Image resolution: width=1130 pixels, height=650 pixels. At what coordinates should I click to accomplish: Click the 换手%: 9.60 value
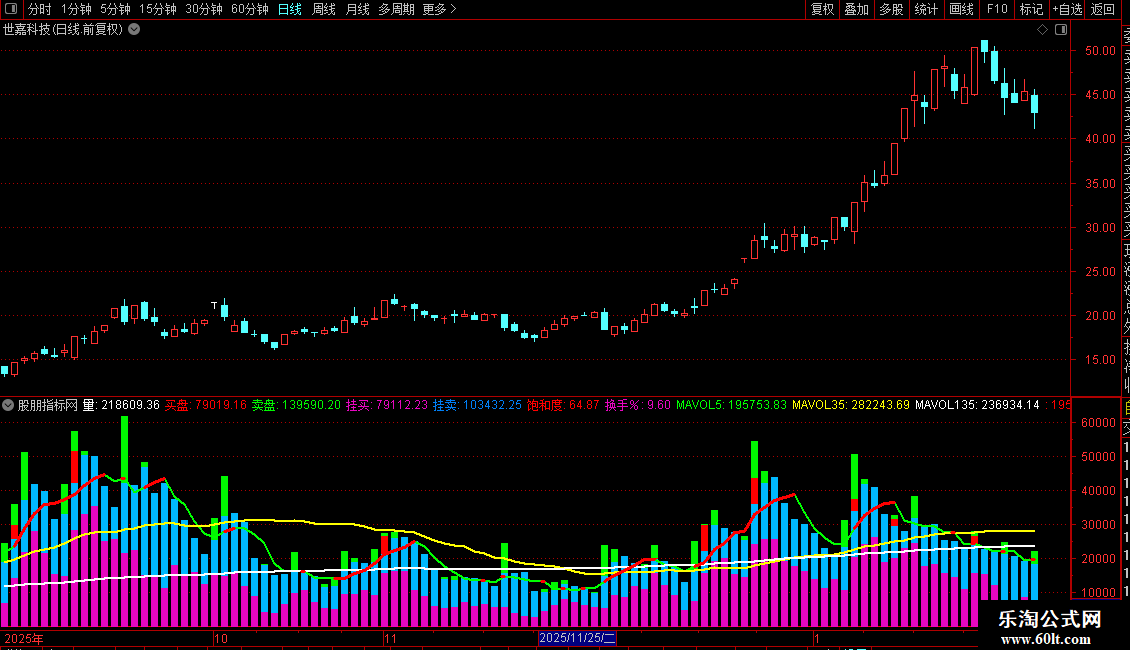[637, 405]
